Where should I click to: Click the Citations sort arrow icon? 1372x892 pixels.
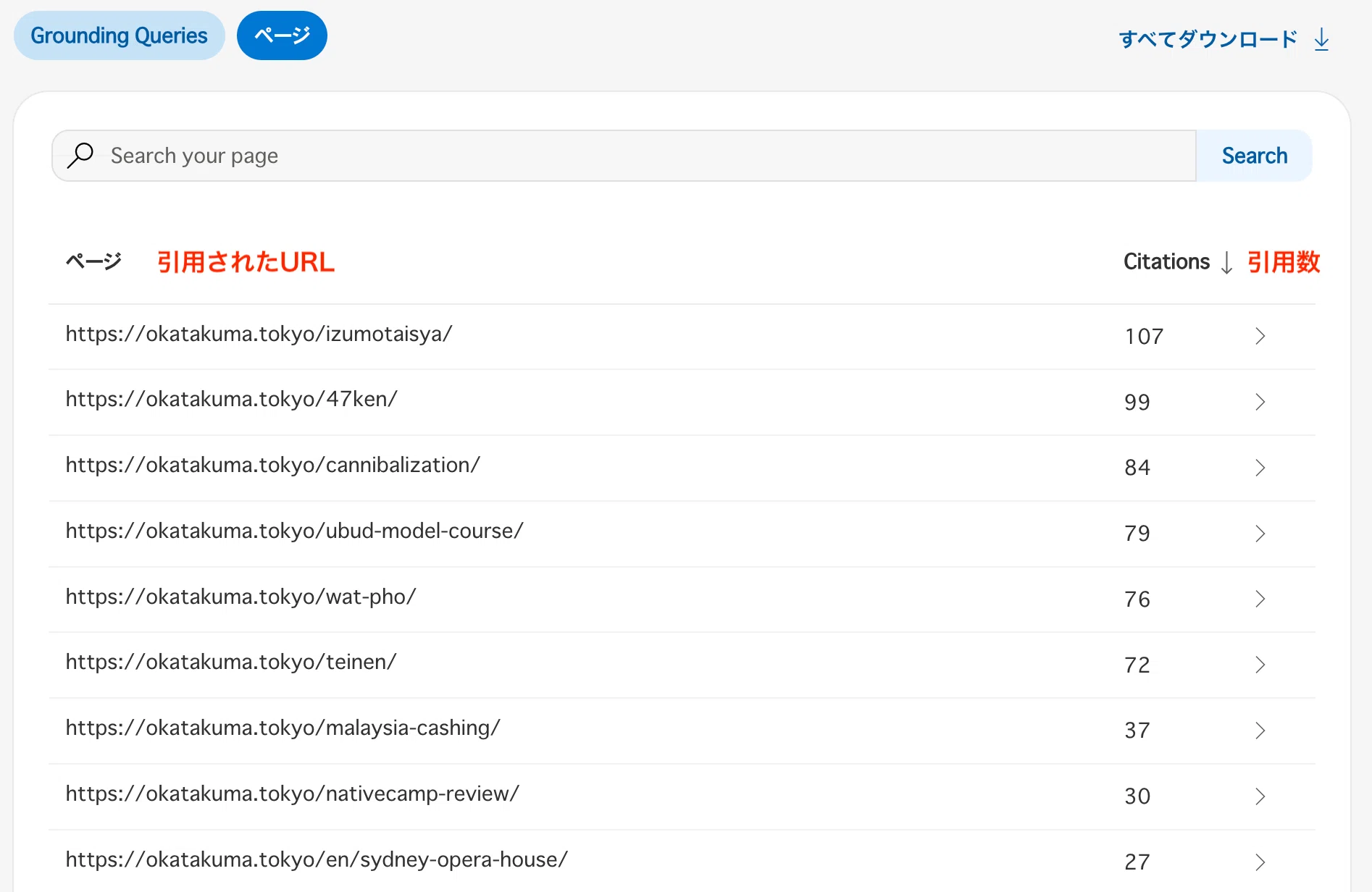click(1226, 262)
